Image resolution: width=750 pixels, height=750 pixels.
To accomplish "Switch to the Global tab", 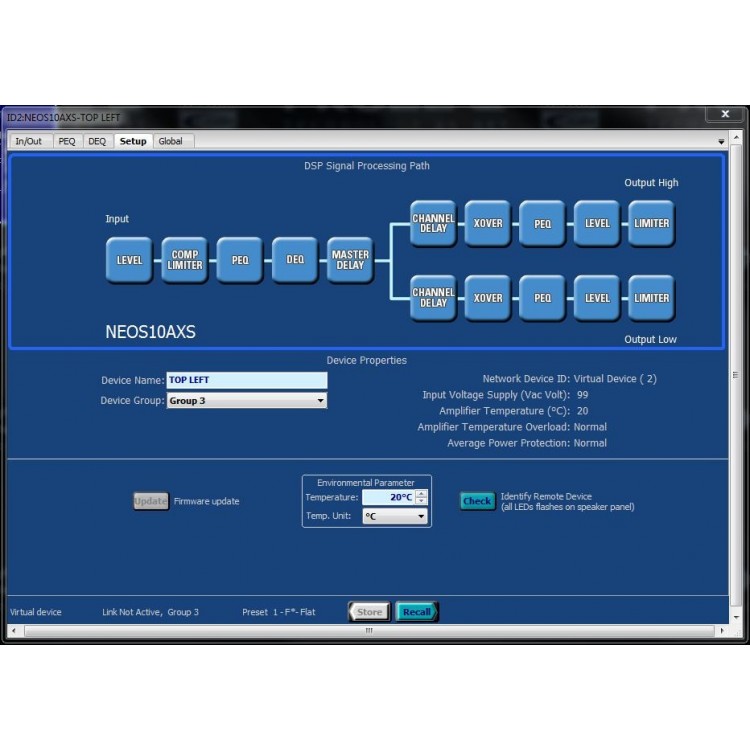I will [171, 141].
